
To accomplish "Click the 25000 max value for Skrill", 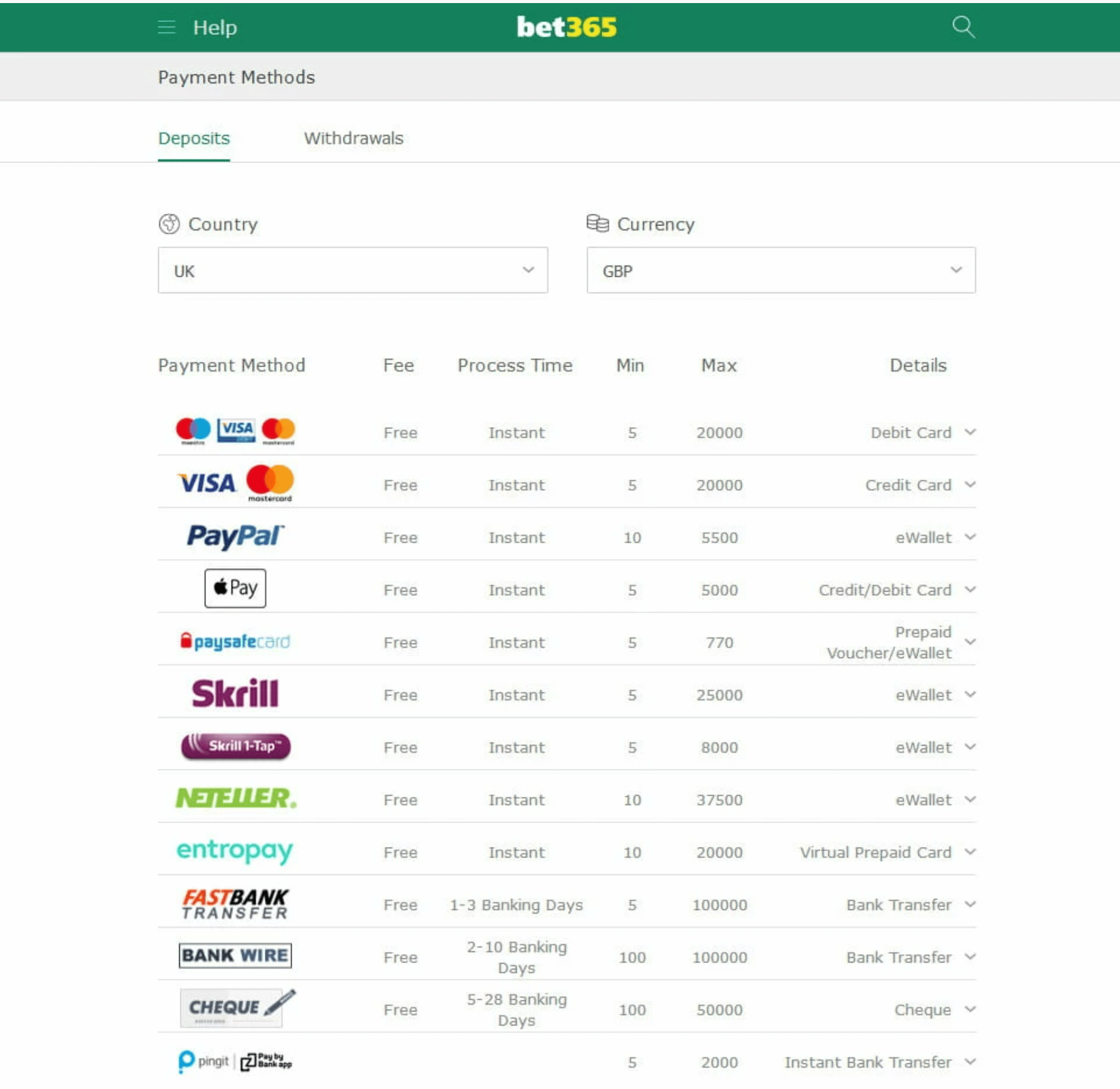I will 720,695.
